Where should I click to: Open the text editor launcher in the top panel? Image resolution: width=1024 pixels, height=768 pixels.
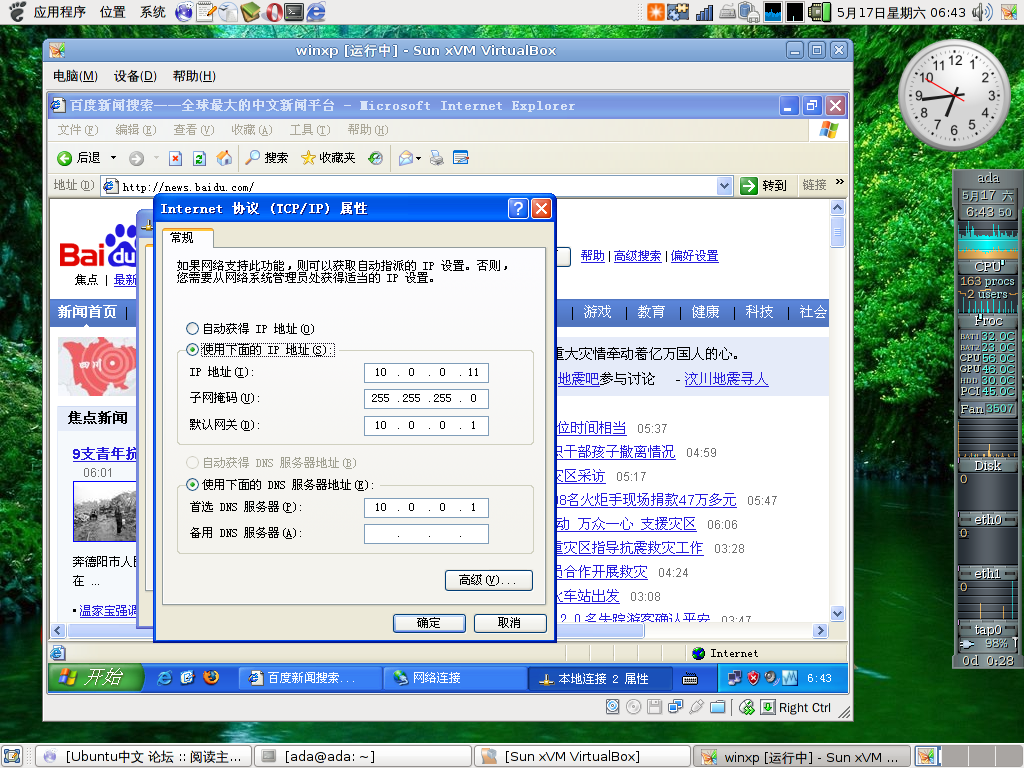pyautogui.click(x=206, y=12)
